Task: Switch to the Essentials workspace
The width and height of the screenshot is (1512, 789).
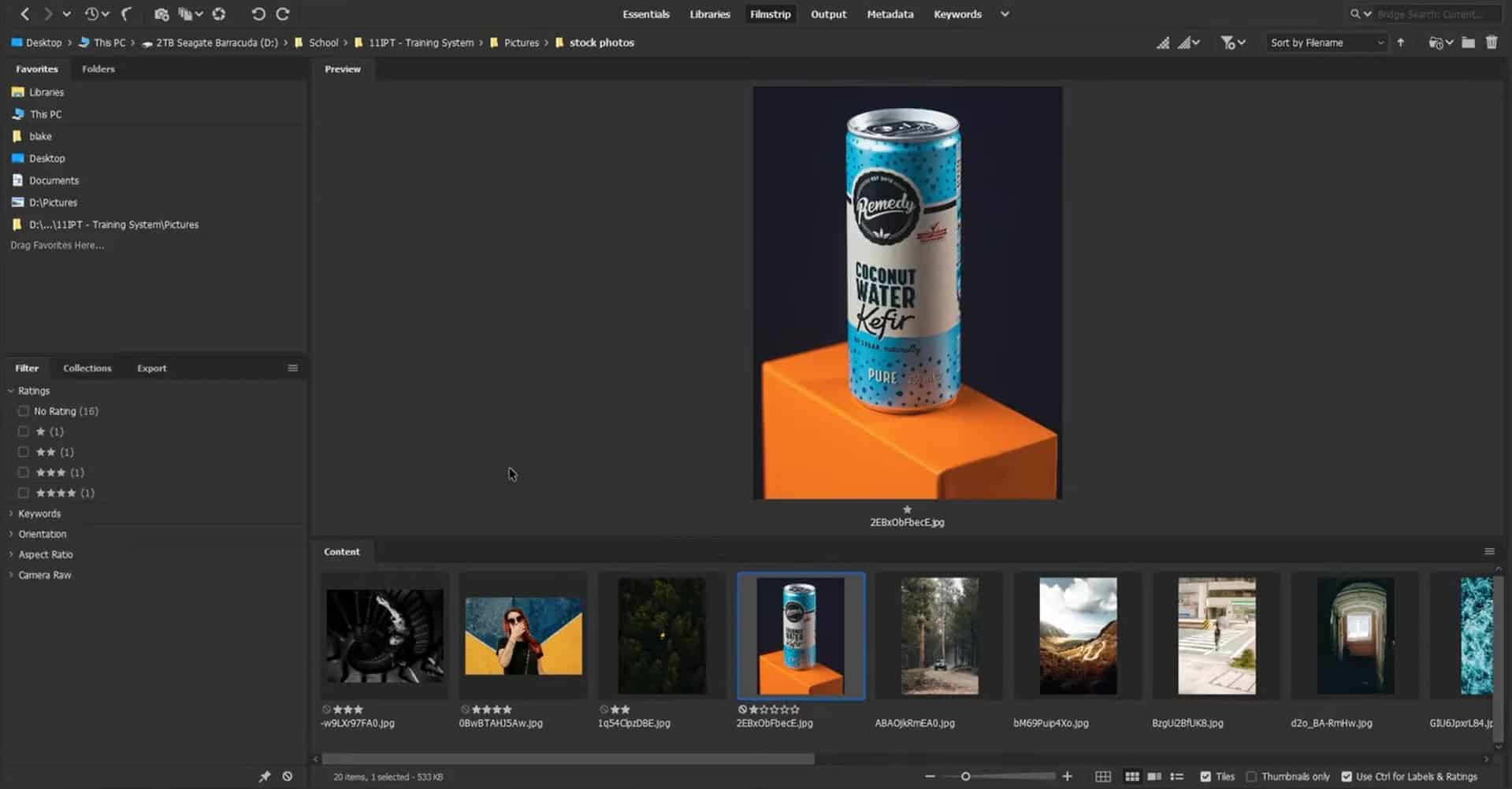Action: point(645,14)
